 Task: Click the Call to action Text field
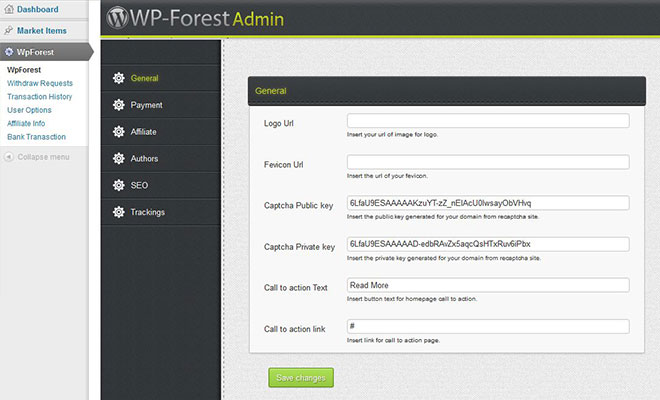[487, 285]
